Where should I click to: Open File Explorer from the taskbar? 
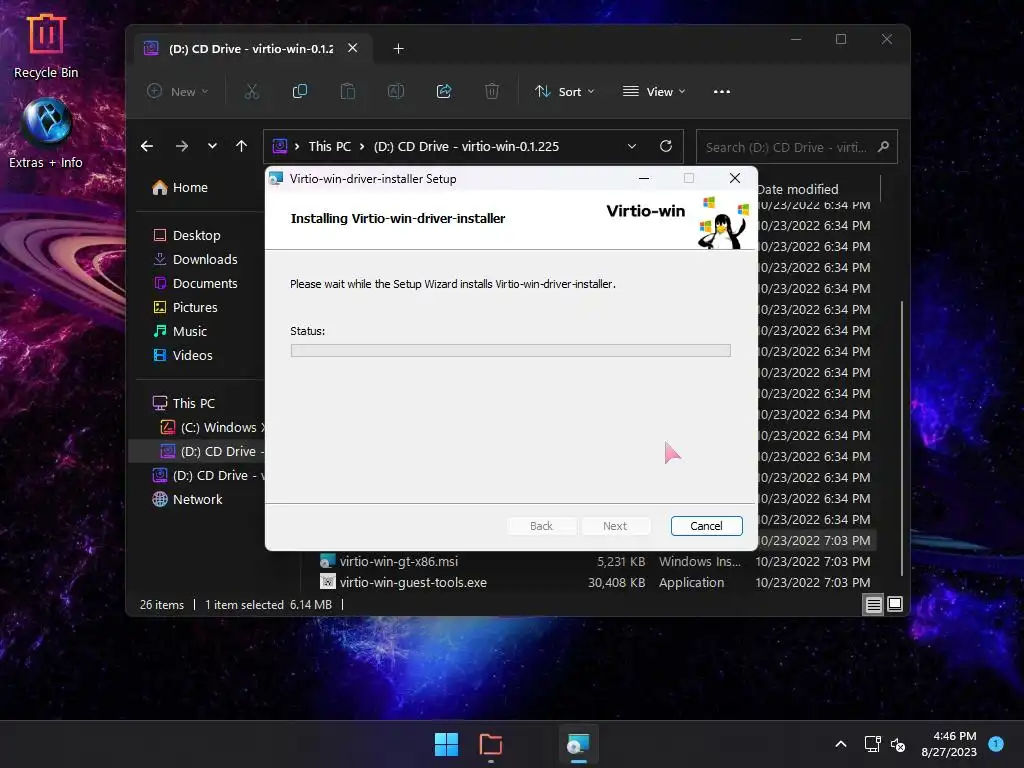tap(490, 744)
